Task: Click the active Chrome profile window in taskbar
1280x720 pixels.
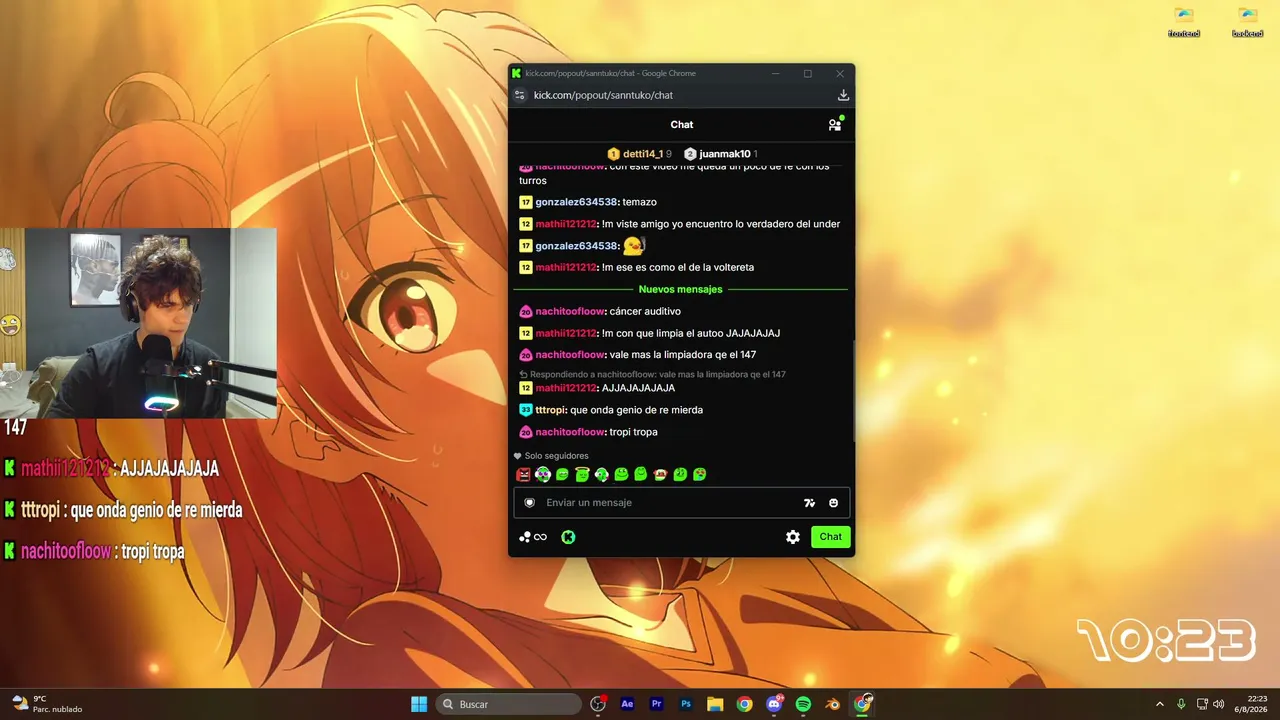Action: click(x=862, y=704)
